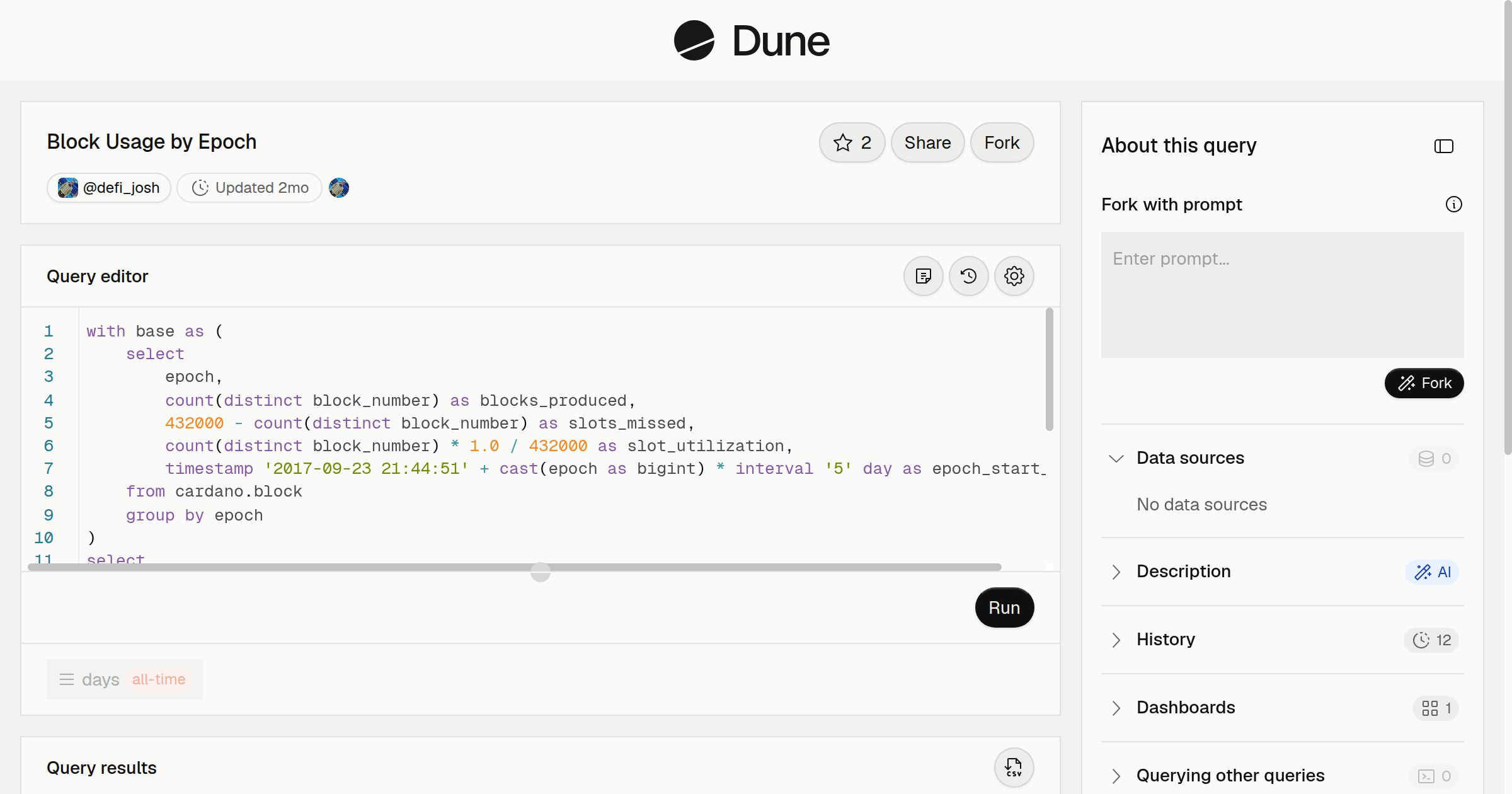Click the vertical scrollbar of code editor
Image resolution: width=1512 pixels, height=794 pixels.
pos(1050,369)
